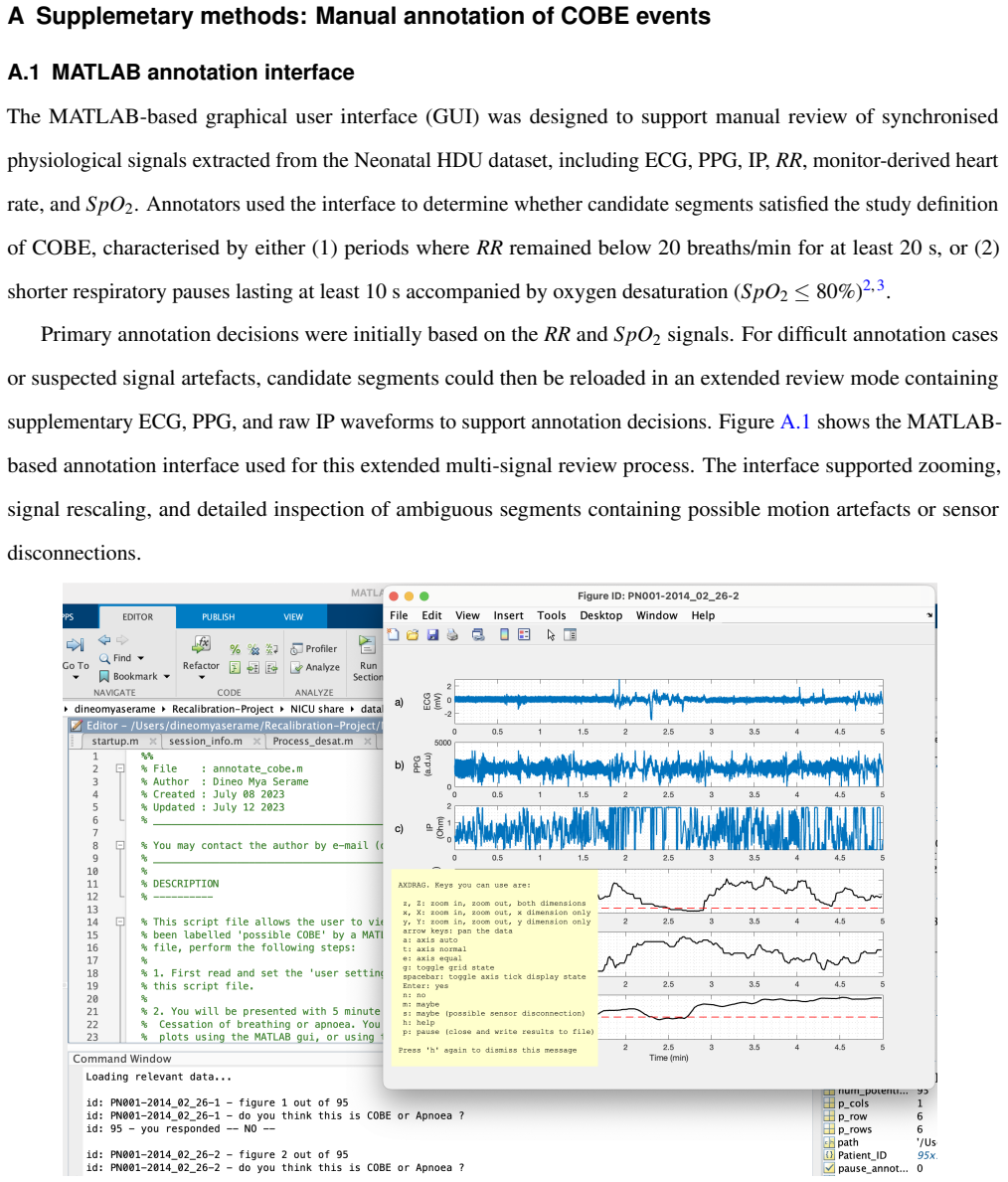
Task: Click Insert Colorbar icon in figure toolbar
Action: [x=504, y=634]
